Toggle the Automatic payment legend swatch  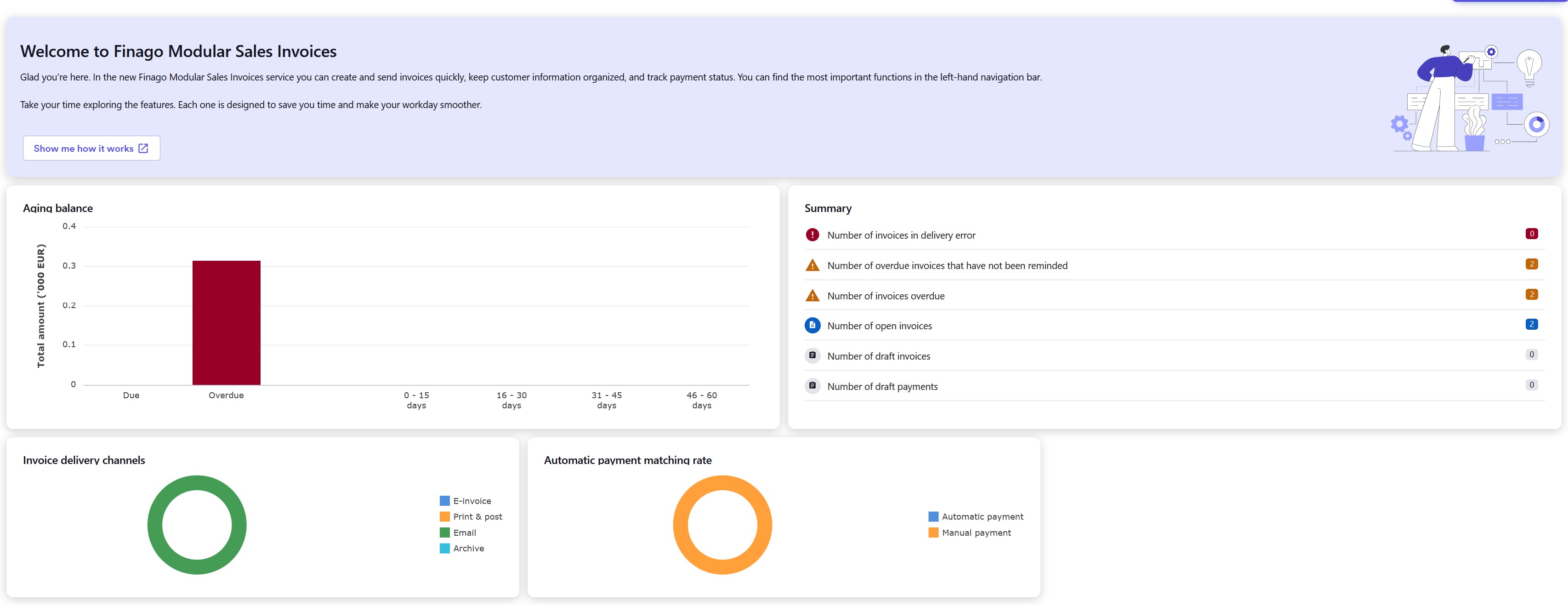click(933, 517)
